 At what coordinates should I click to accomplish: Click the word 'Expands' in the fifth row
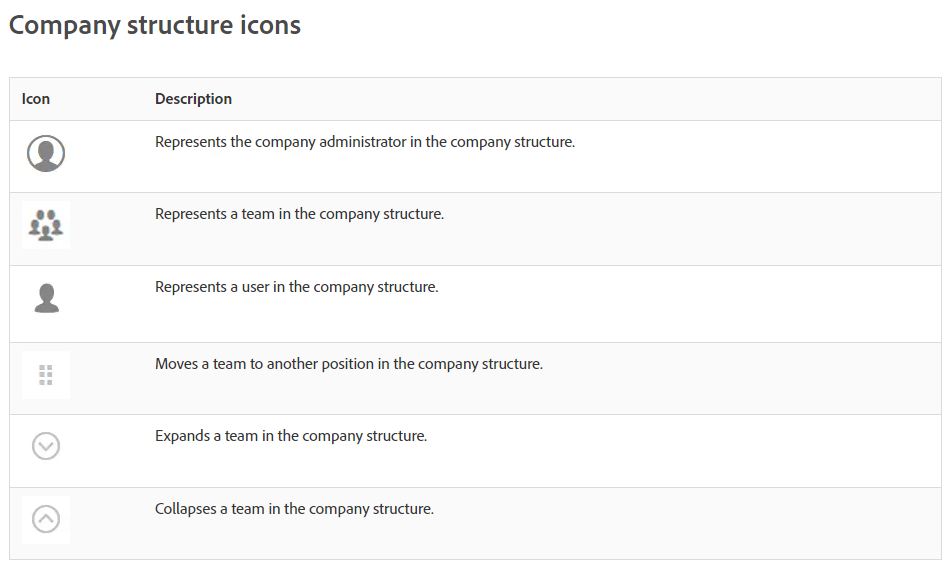point(183,437)
